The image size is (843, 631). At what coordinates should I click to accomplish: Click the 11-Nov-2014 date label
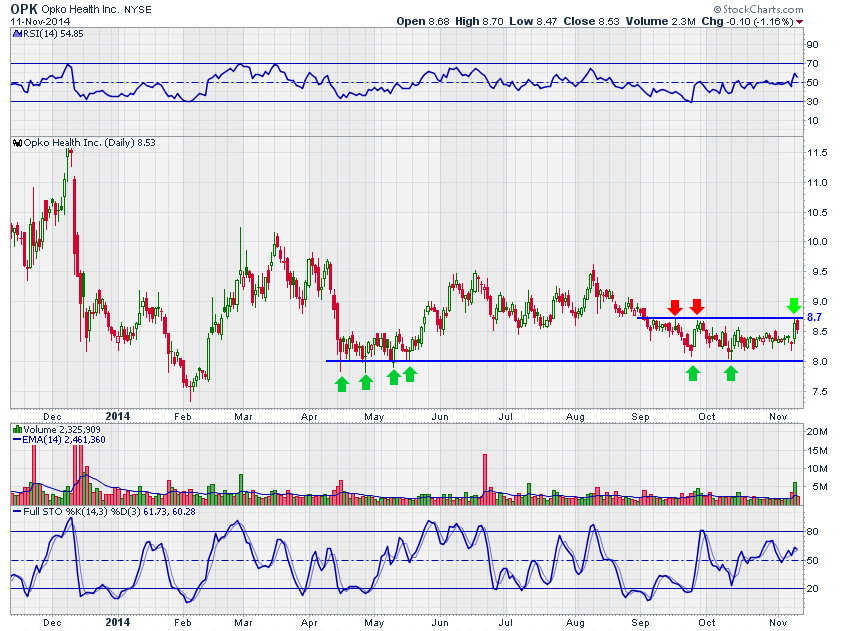[37, 21]
